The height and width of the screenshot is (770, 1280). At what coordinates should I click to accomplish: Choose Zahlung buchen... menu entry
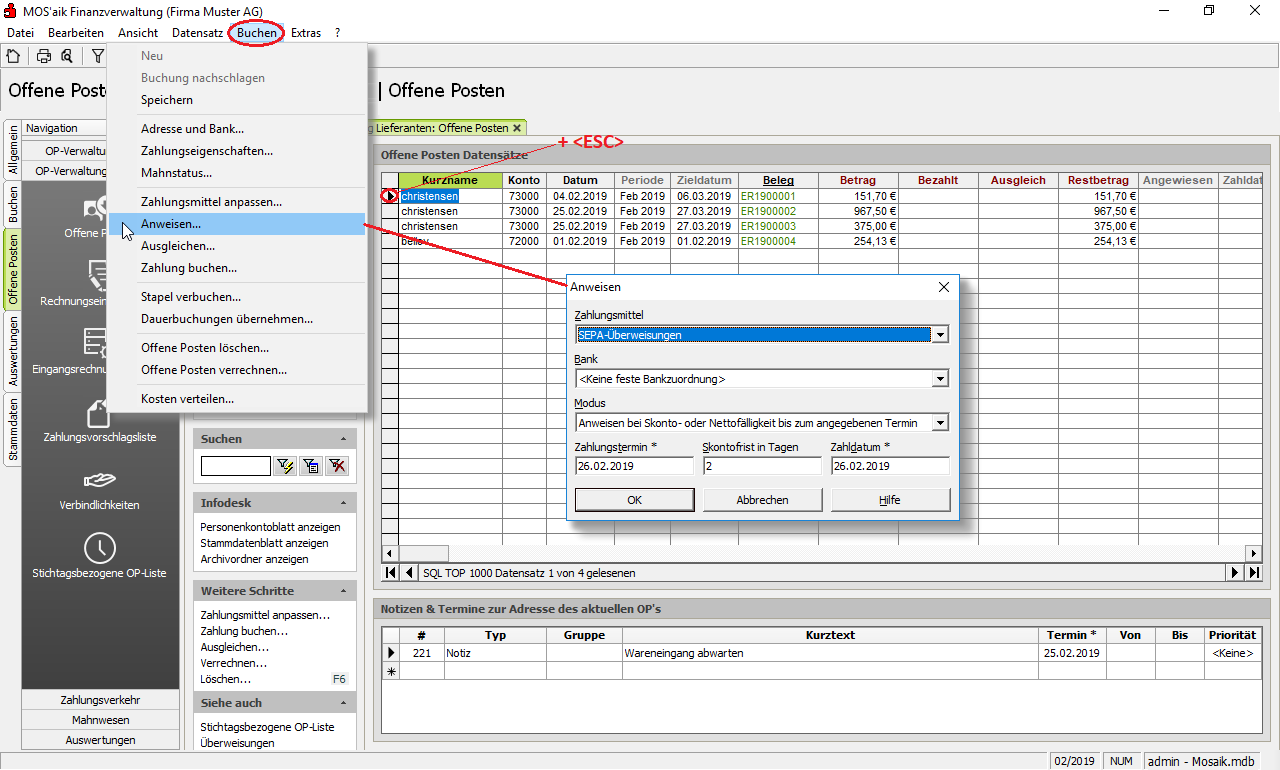[x=189, y=268]
